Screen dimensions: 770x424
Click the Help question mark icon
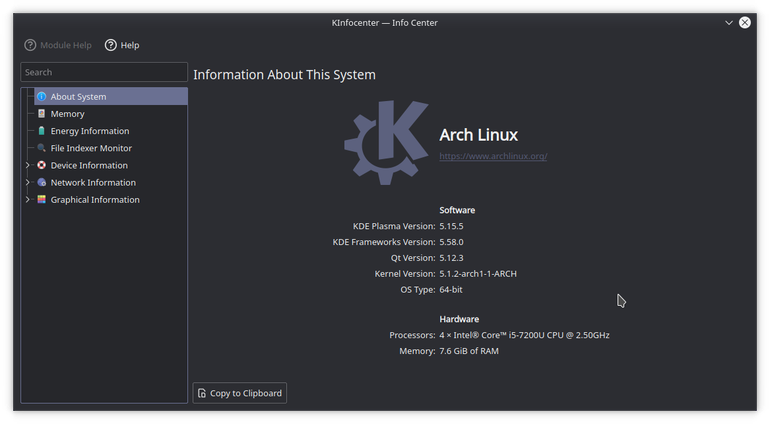click(111, 45)
